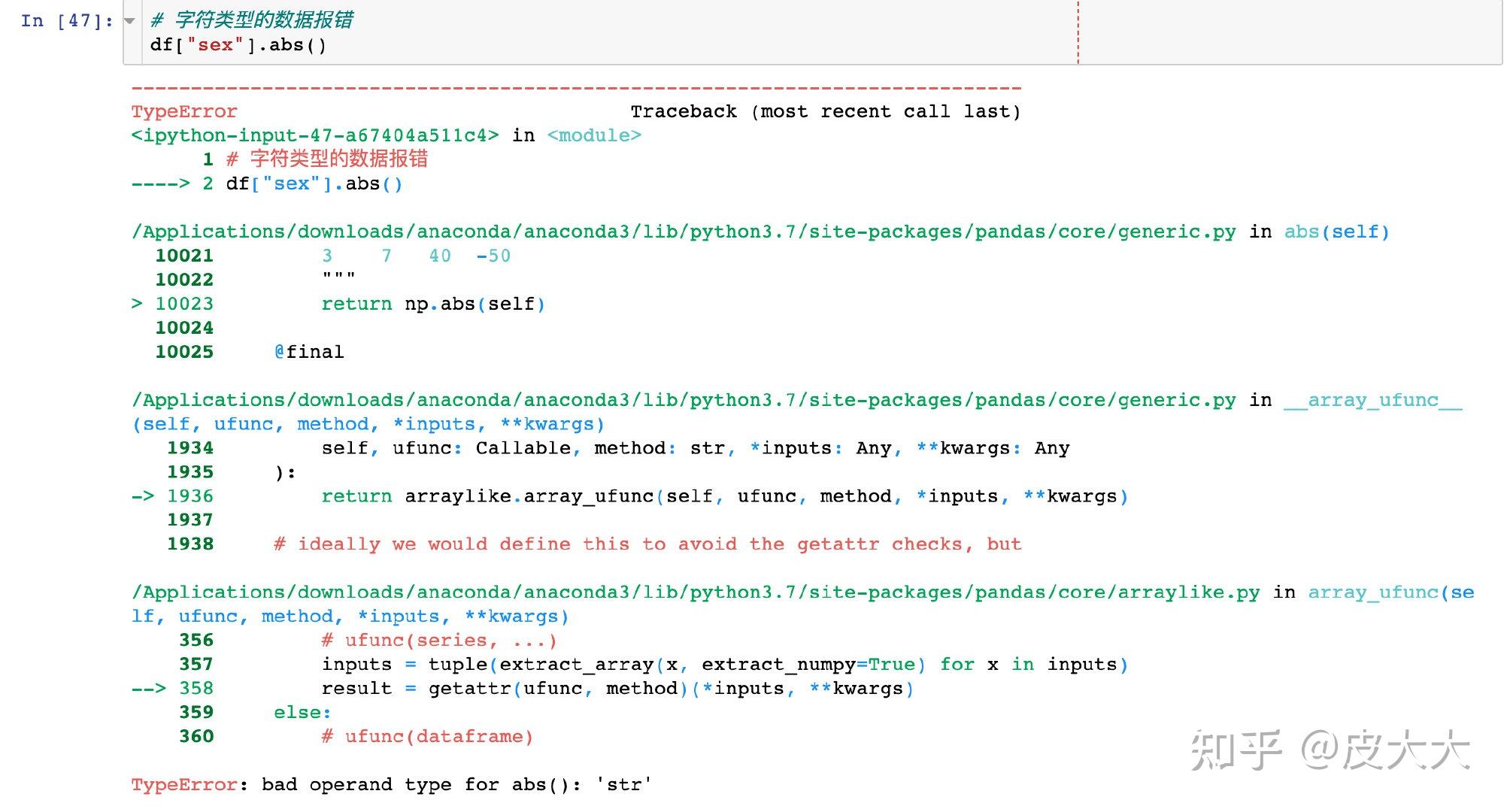1510x812 pixels.
Task: Click final 'bad operand type for abs()' message
Action: [456, 785]
